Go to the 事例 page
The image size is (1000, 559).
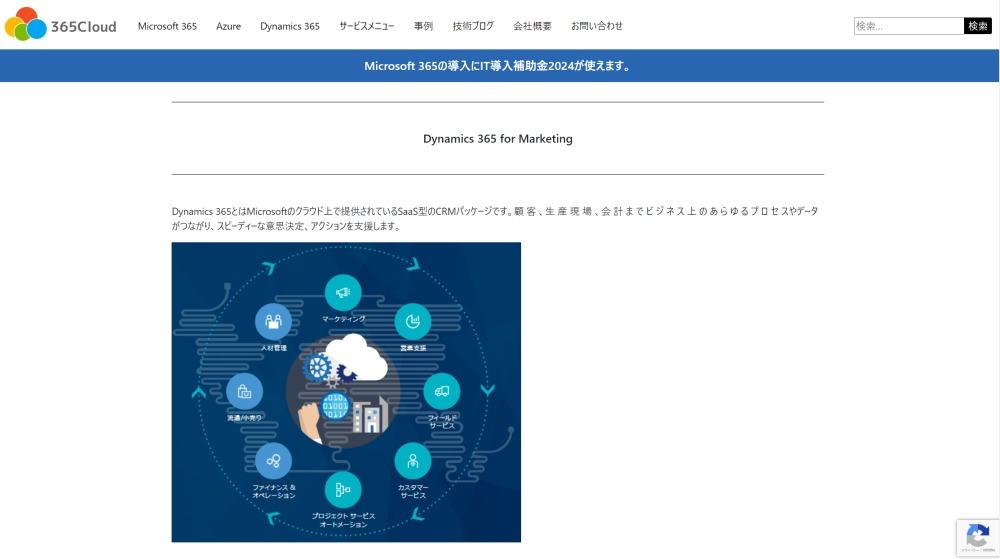pos(423,26)
